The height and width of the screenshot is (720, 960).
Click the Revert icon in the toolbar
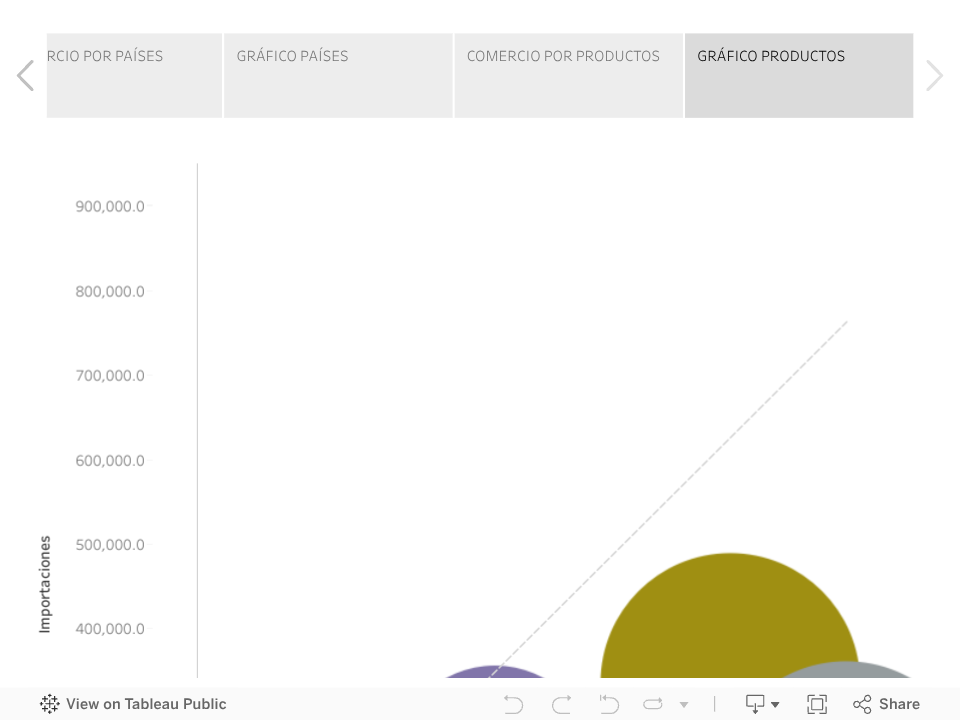[x=609, y=704]
